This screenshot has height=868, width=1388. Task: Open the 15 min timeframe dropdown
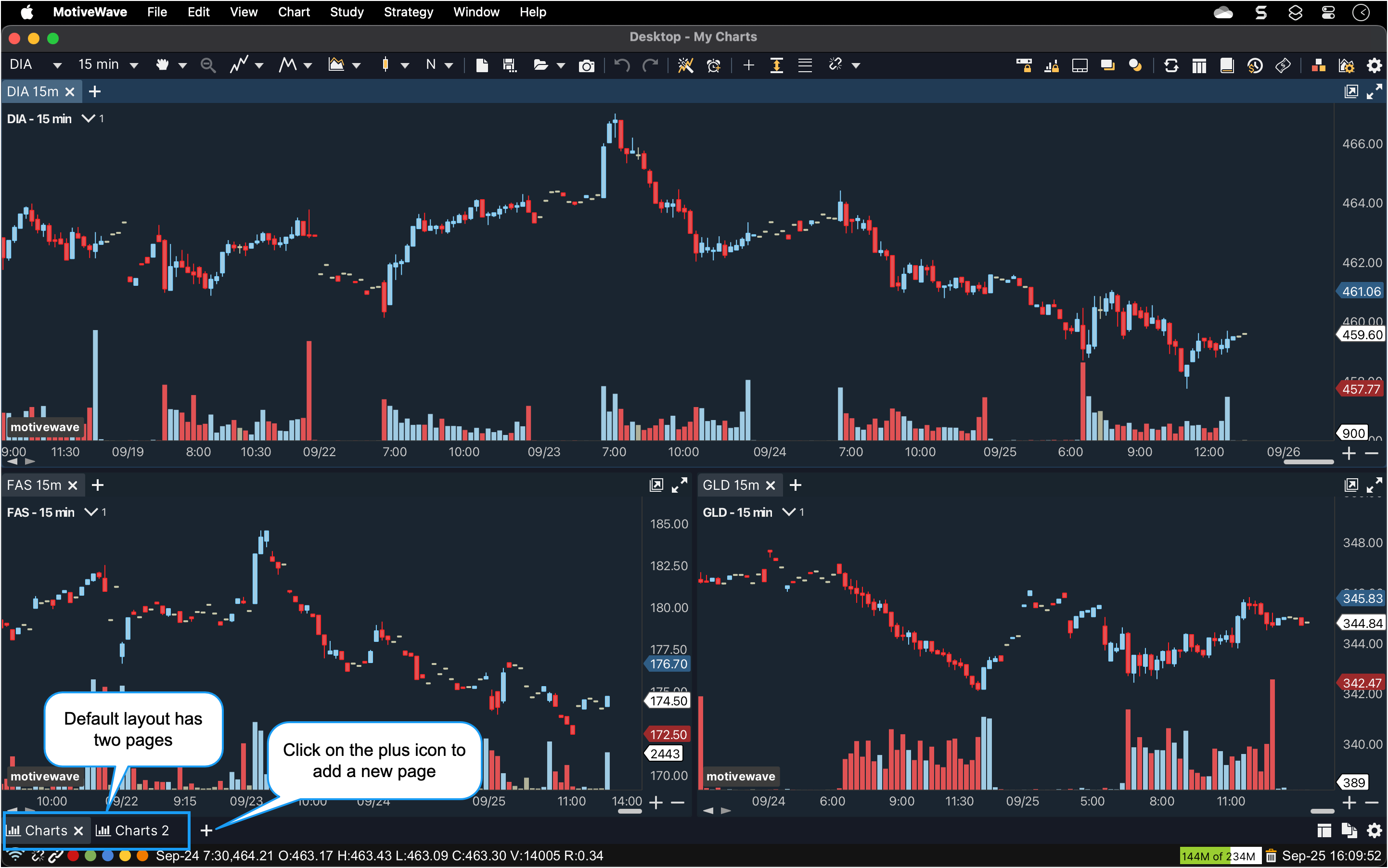[134, 65]
